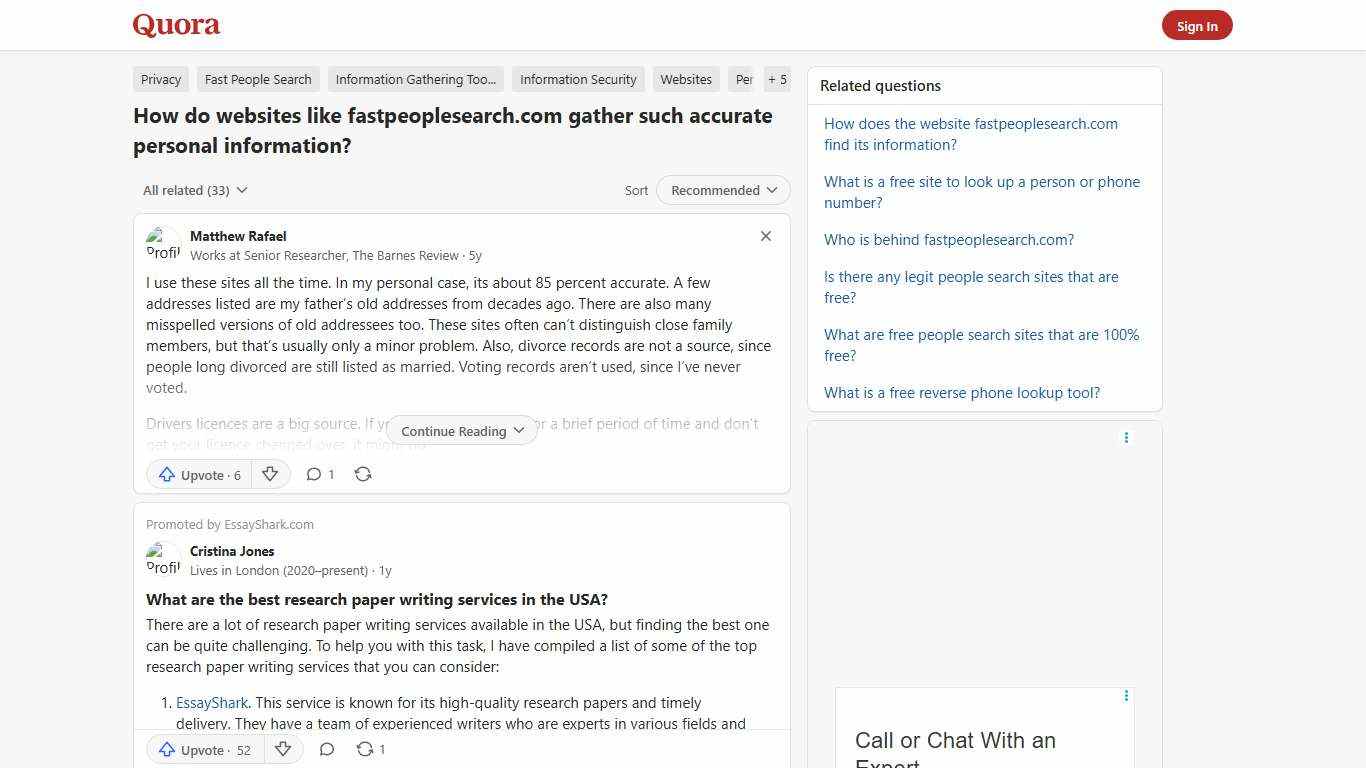Dismiss Matthew Rafael's answer with the X
Screen dimensions: 1366x768
coord(765,236)
